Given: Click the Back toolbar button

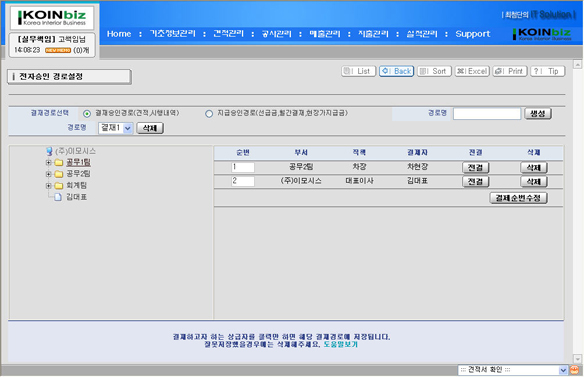Looking at the screenshot, I should click(x=397, y=71).
